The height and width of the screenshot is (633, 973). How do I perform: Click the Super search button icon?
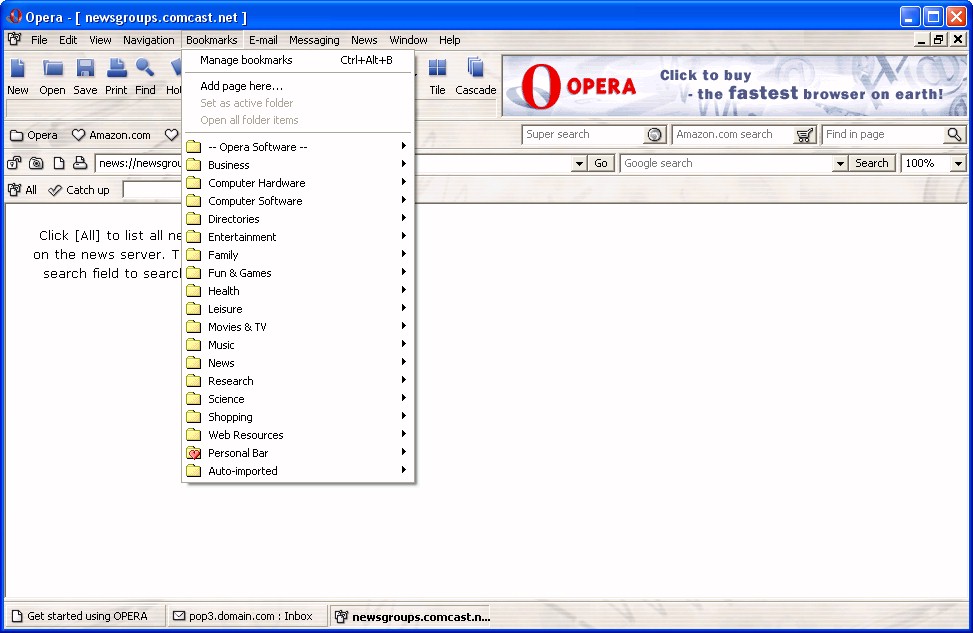[x=655, y=135]
